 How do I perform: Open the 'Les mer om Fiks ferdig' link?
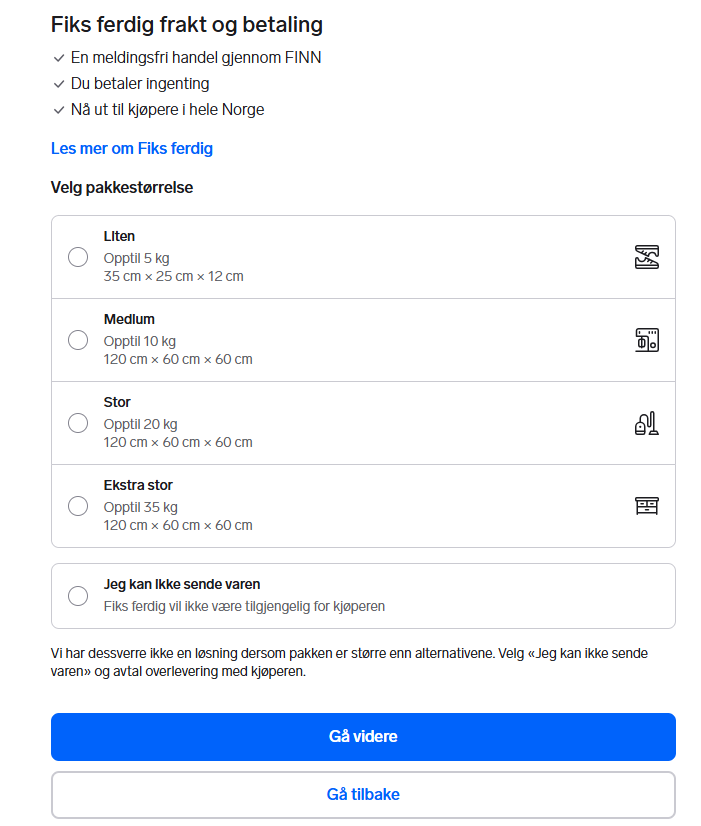[132, 149]
